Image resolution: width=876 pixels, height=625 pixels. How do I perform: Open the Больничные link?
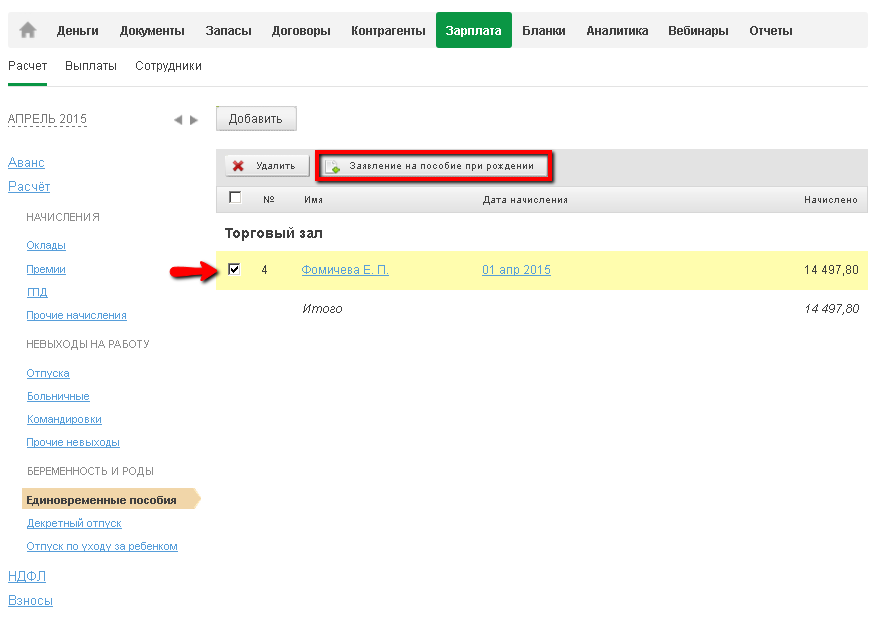(x=58, y=396)
